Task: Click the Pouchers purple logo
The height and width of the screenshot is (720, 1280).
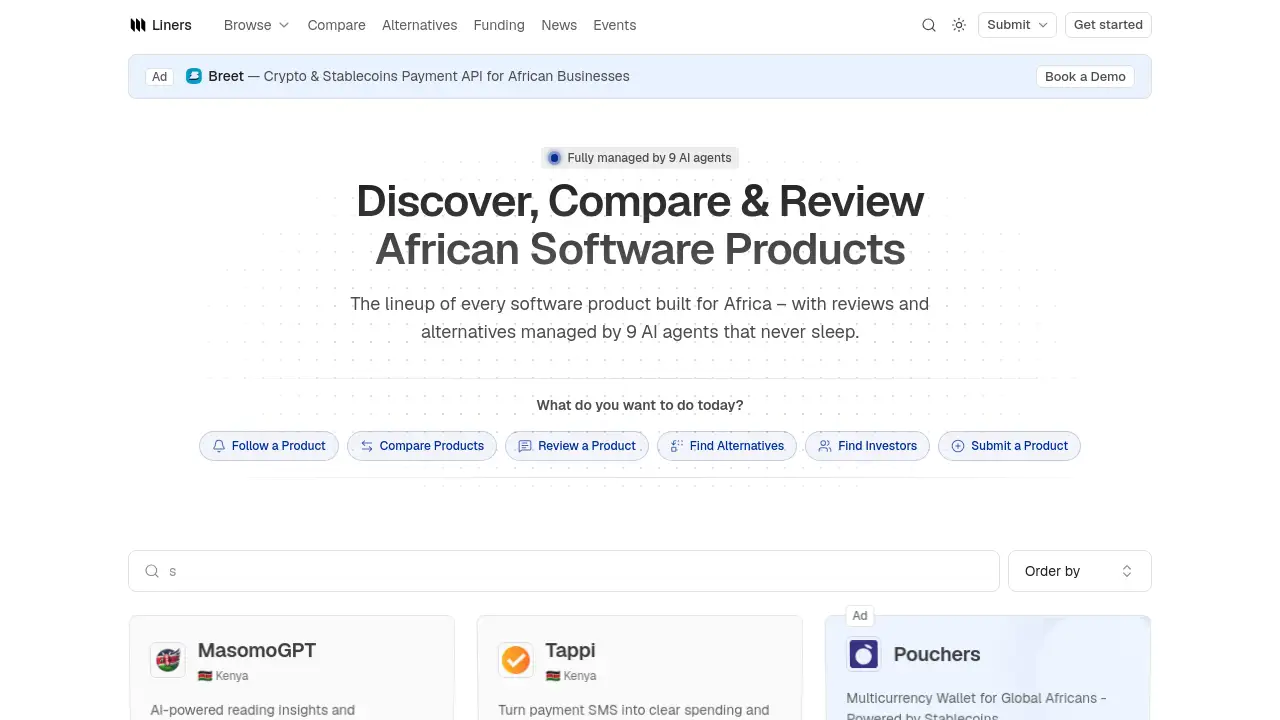Action: [x=864, y=654]
